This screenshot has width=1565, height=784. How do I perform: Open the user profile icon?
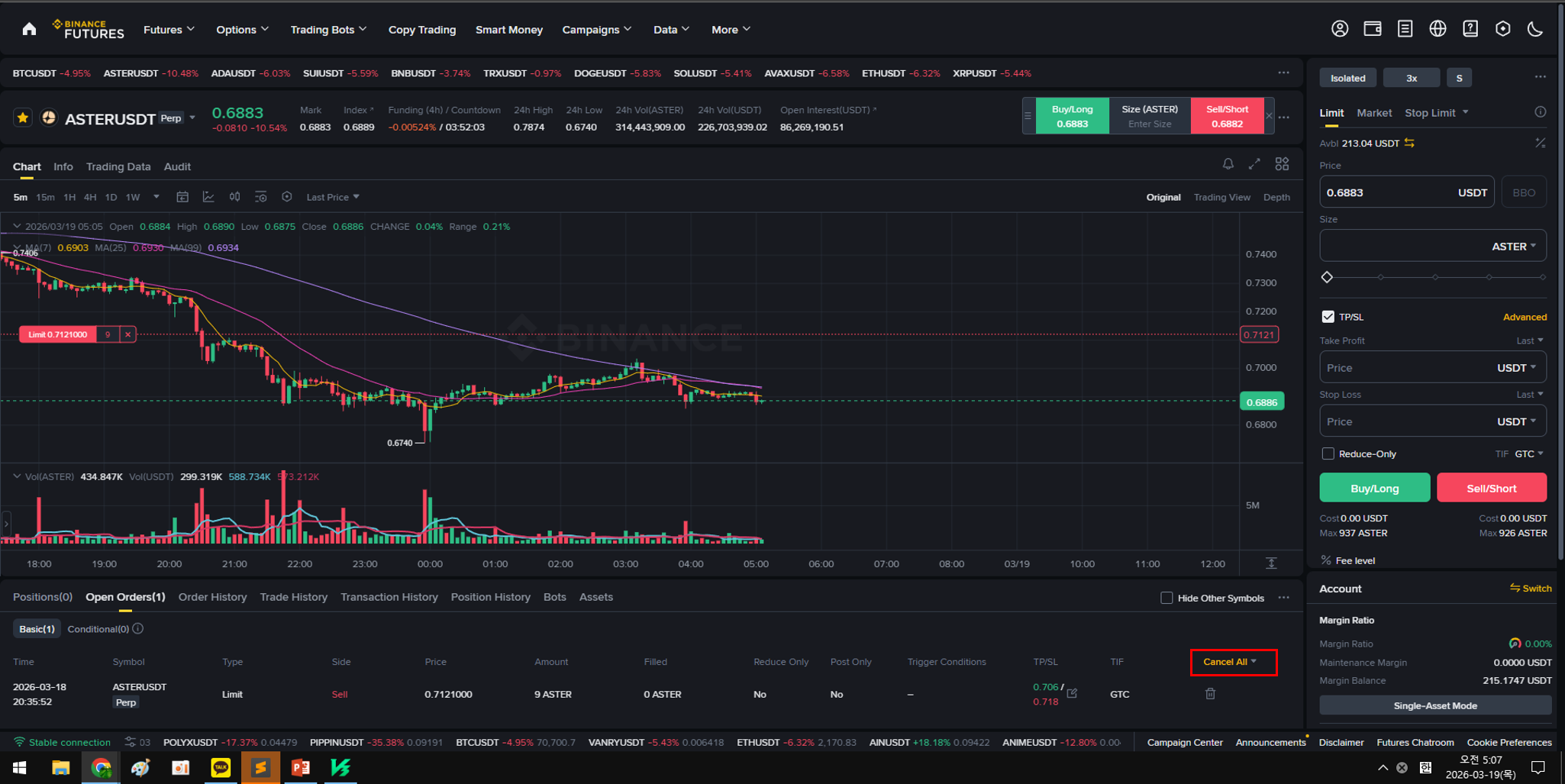[x=1340, y=29]
